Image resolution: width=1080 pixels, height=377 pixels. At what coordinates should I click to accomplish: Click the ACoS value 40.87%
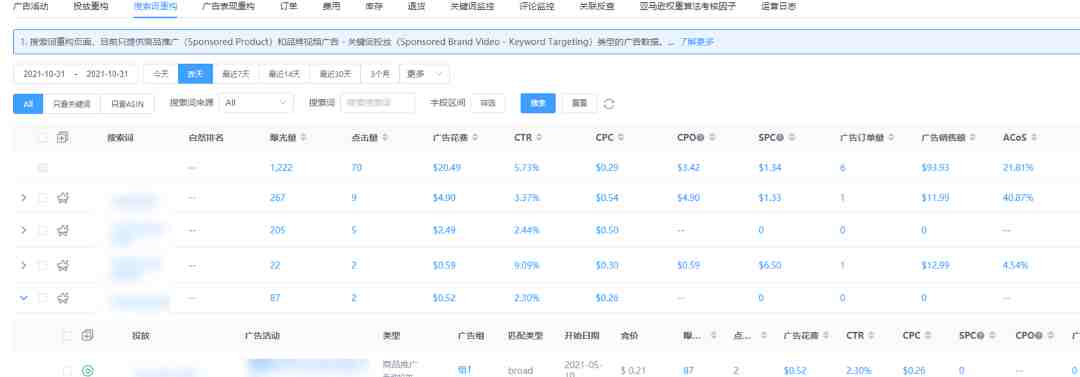(1018, 198)
